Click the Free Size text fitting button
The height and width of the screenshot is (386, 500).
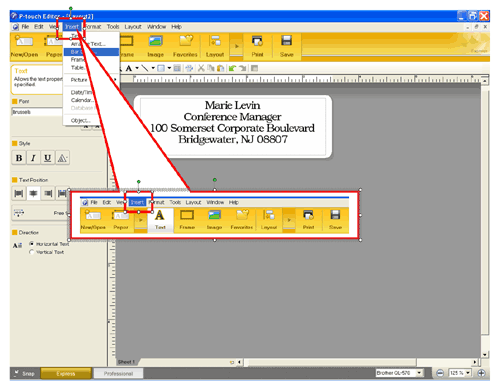pos(40,213)
